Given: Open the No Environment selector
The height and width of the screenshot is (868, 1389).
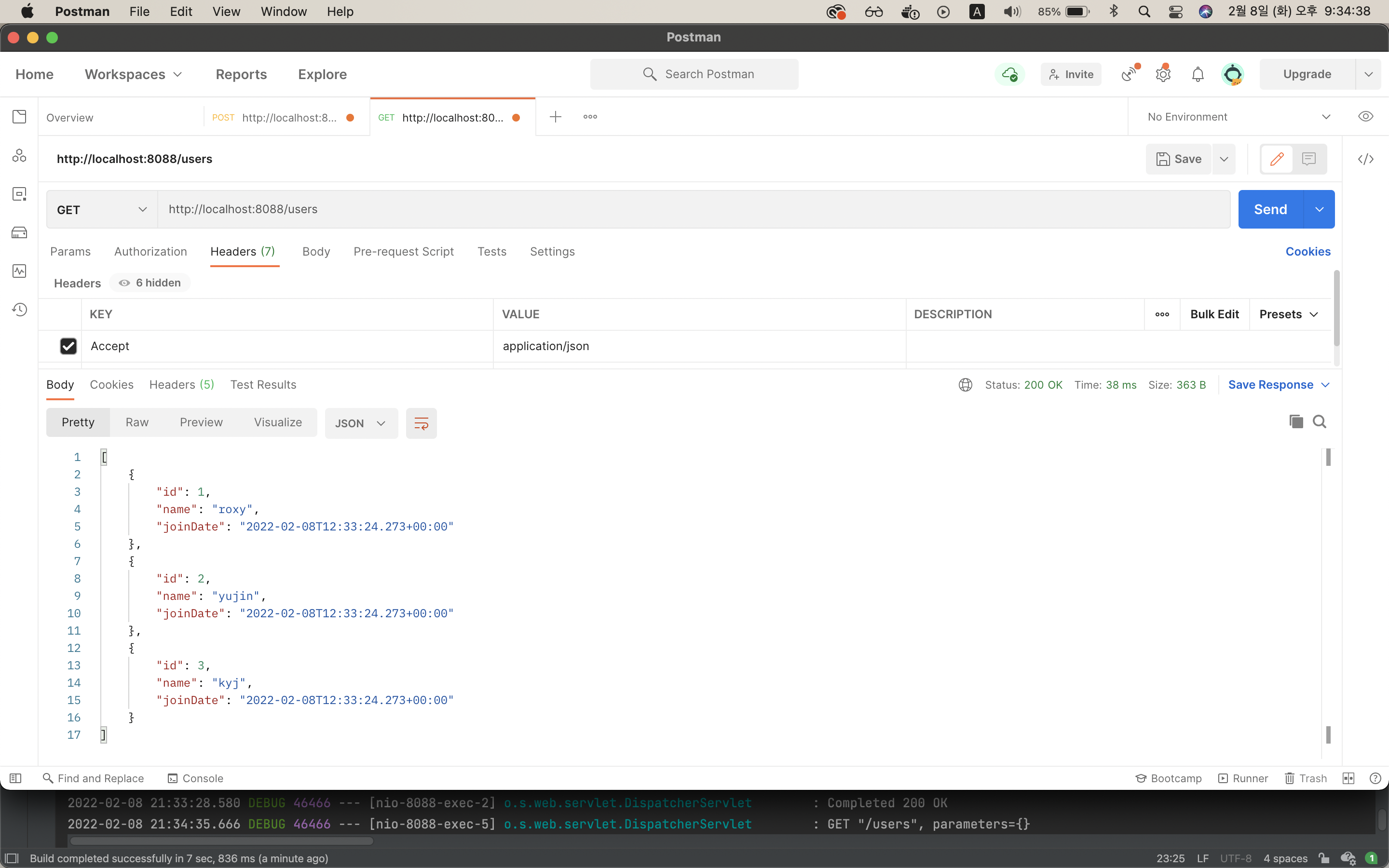Looking at the screenshot, I should 1238,117.
